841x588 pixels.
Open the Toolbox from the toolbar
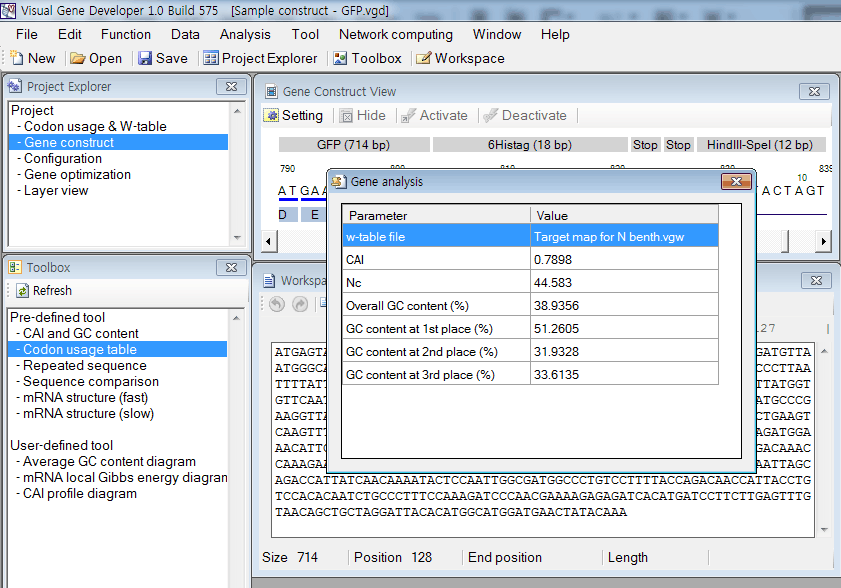point(367,58)
